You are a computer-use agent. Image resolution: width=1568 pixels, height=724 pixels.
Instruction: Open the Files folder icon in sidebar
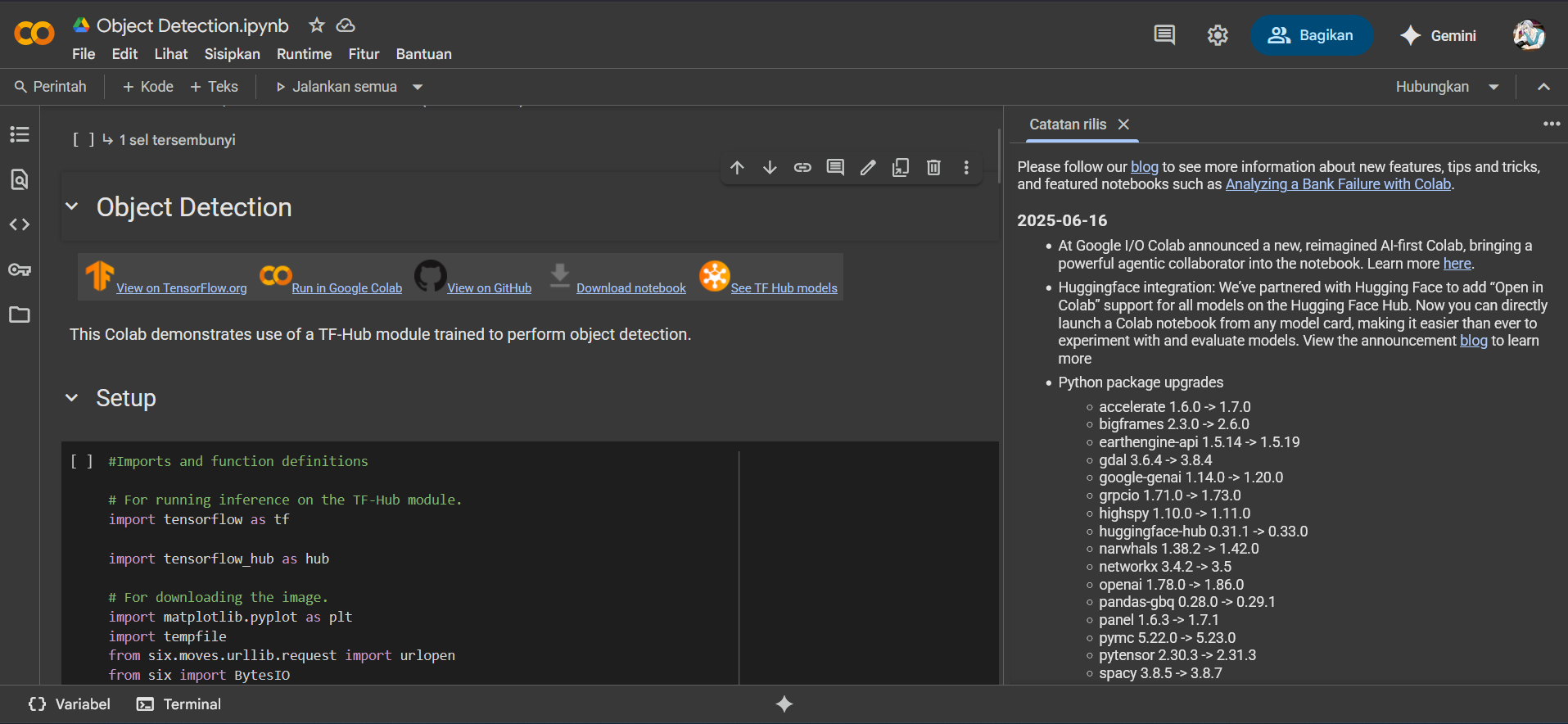20,314
